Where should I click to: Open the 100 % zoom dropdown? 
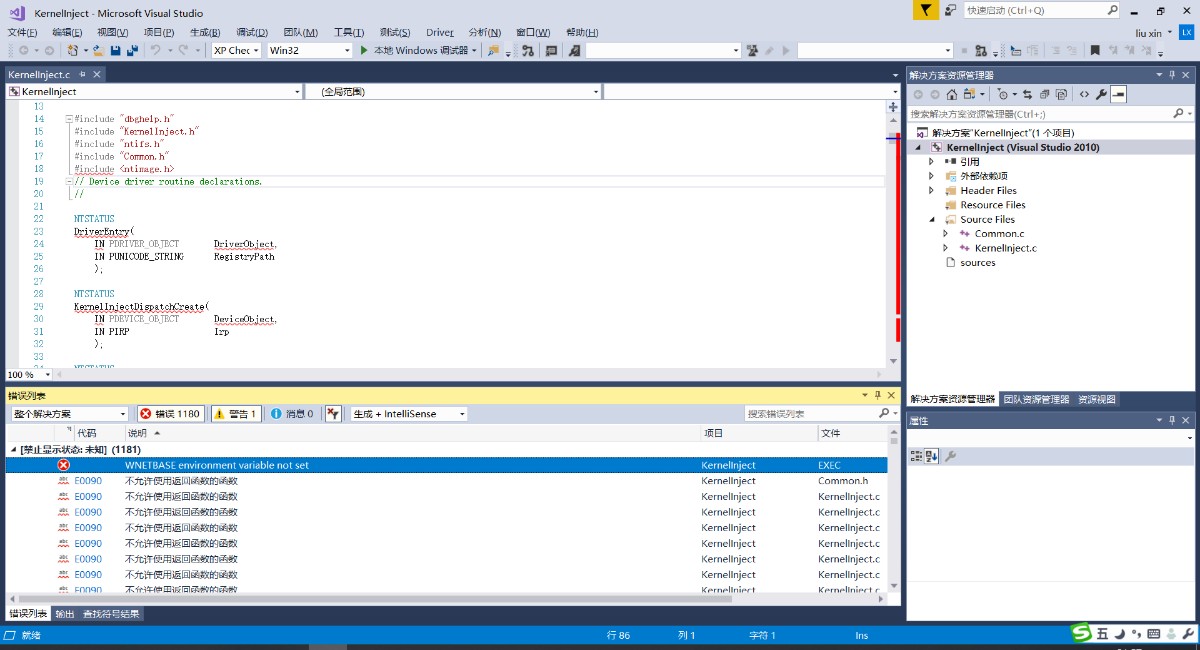click(27, 374)
